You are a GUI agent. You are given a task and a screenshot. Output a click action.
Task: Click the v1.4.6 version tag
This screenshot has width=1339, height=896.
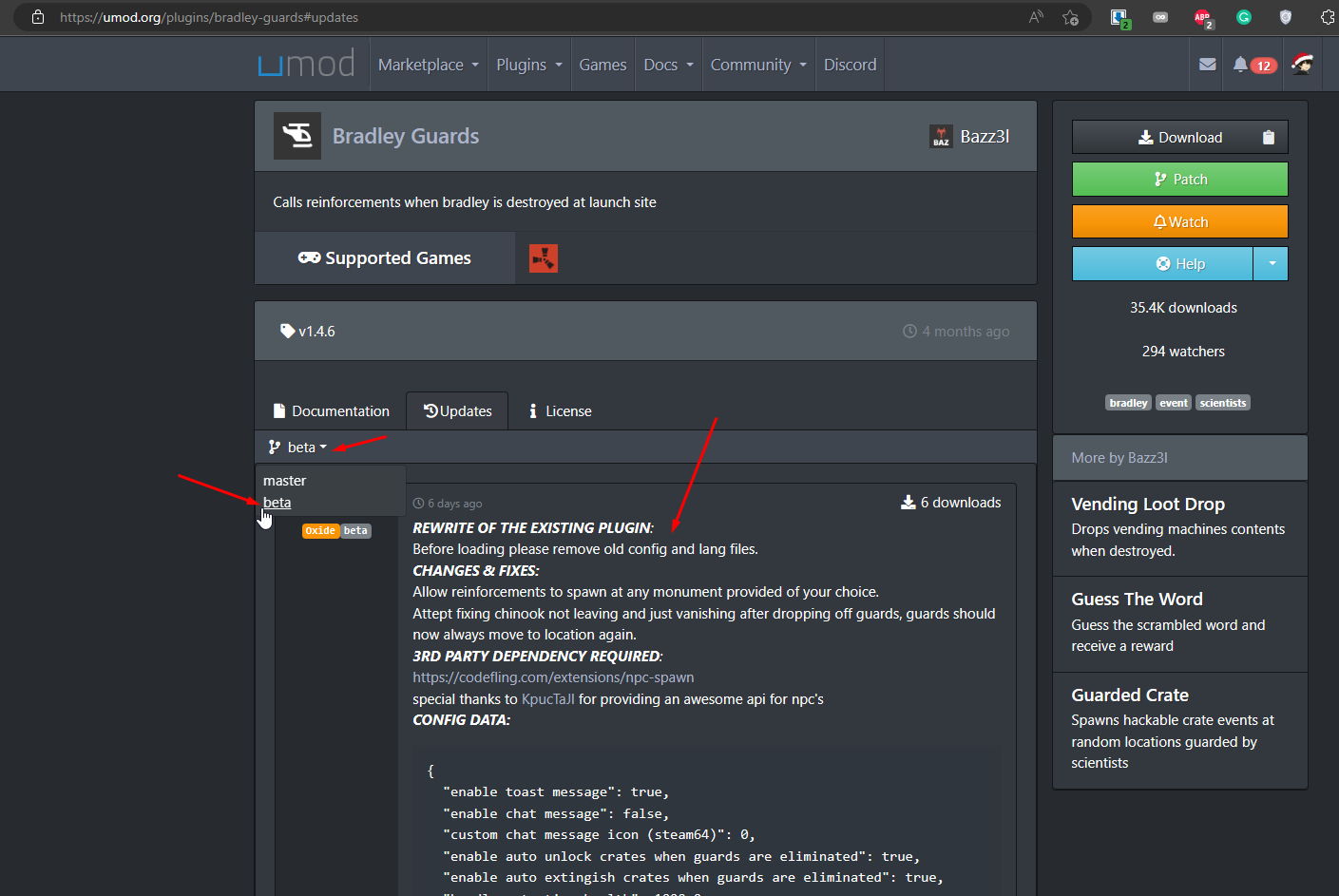click(308, 331)
